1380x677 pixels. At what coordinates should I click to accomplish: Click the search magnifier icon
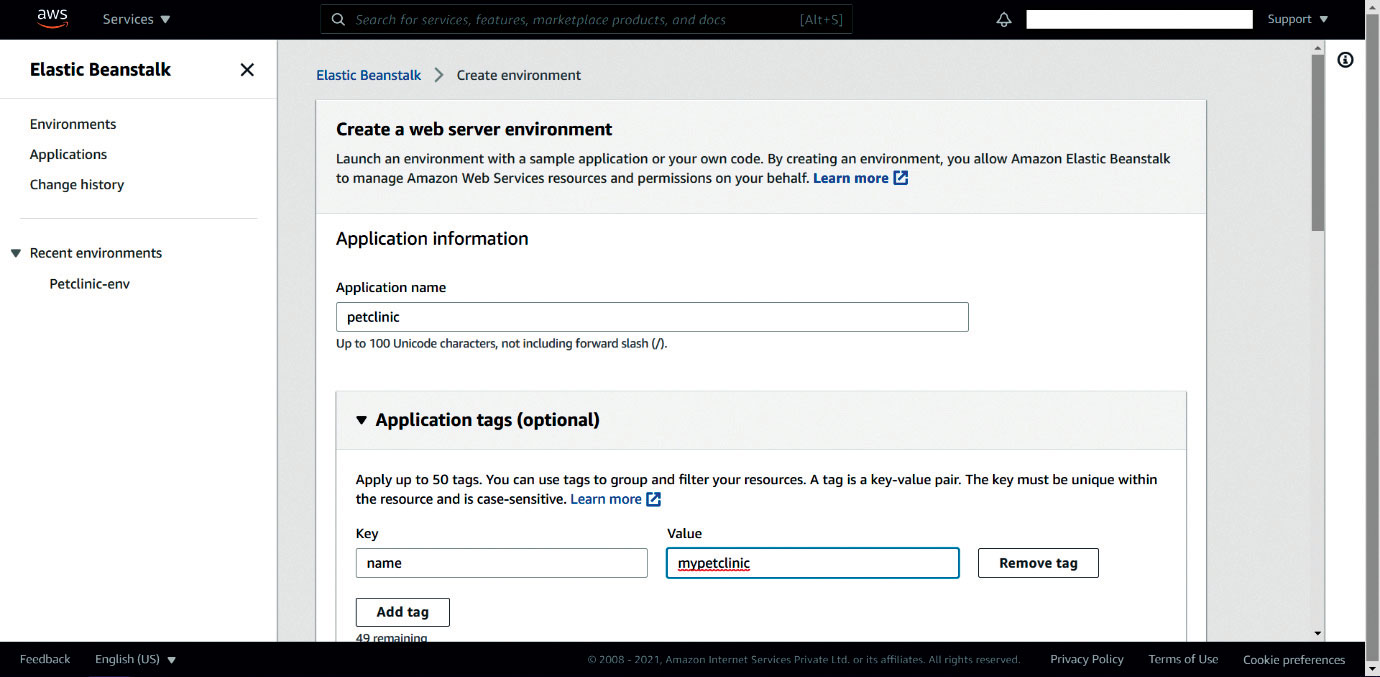coord(338,20)
